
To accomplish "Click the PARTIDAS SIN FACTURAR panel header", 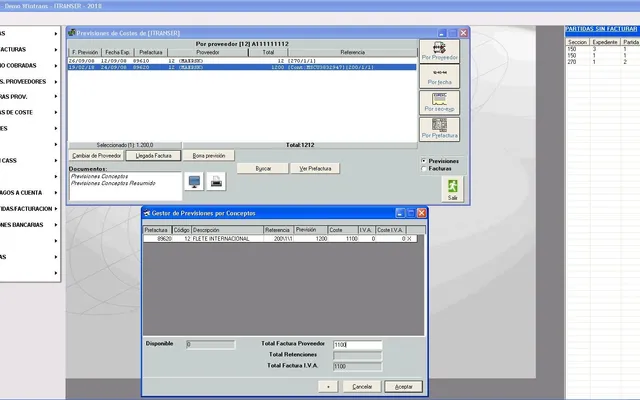I will click(x=601, y=29).
